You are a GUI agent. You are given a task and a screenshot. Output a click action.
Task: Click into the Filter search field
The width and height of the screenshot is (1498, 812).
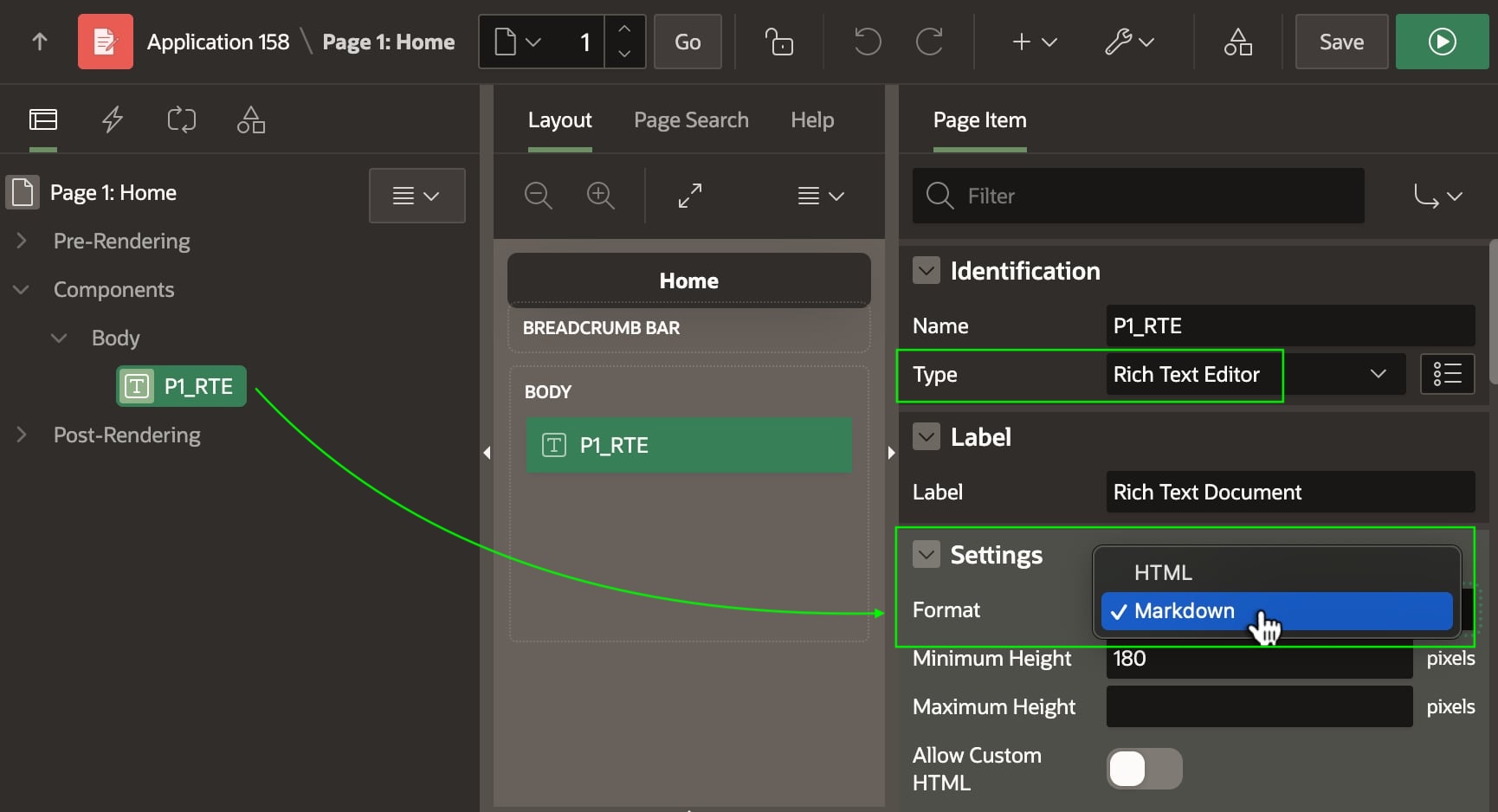tap(1152, 196)
